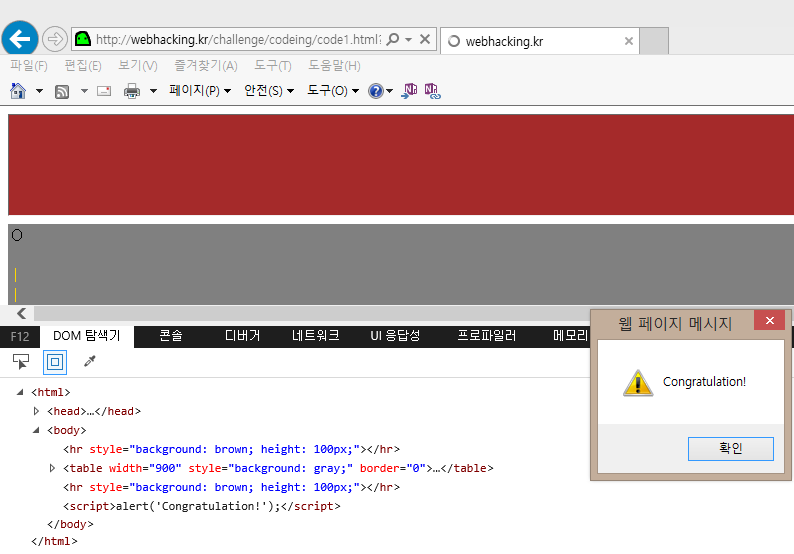This screenshot has height=554, width=794.
Task: Collapse the body node
Action: (x=36, y=430)
